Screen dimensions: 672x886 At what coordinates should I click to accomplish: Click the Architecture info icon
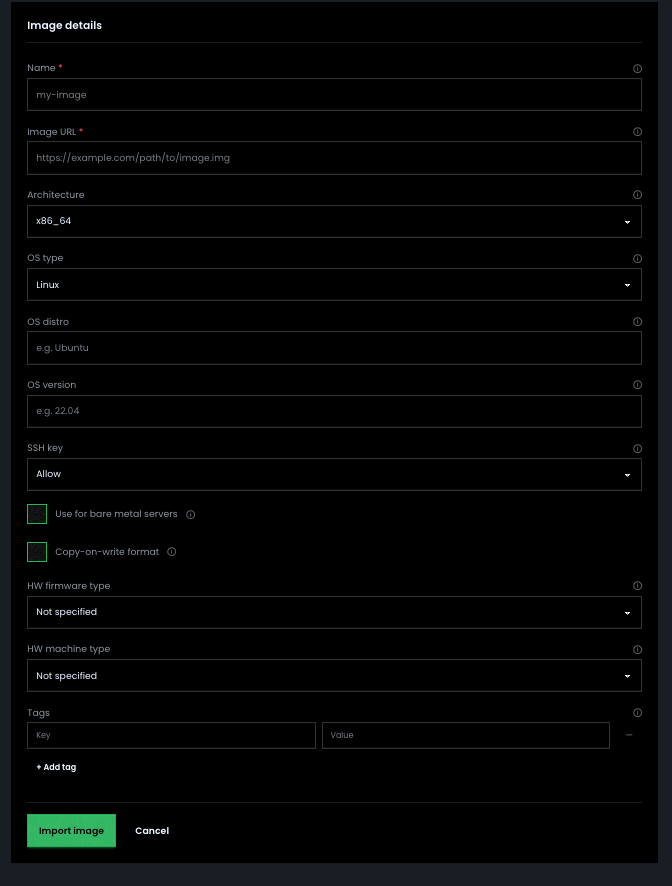coord(637,195)
